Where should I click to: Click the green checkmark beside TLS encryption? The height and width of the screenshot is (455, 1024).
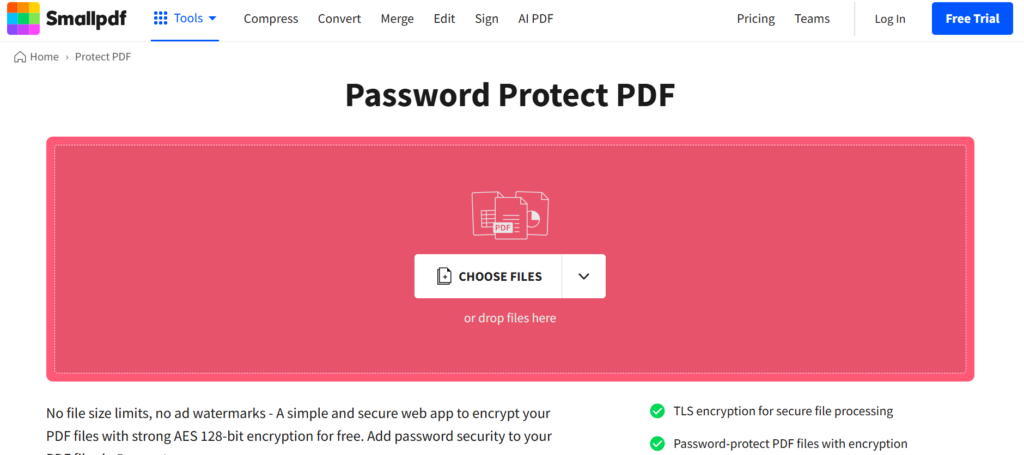pyautogui.click(x=657, y=411)
